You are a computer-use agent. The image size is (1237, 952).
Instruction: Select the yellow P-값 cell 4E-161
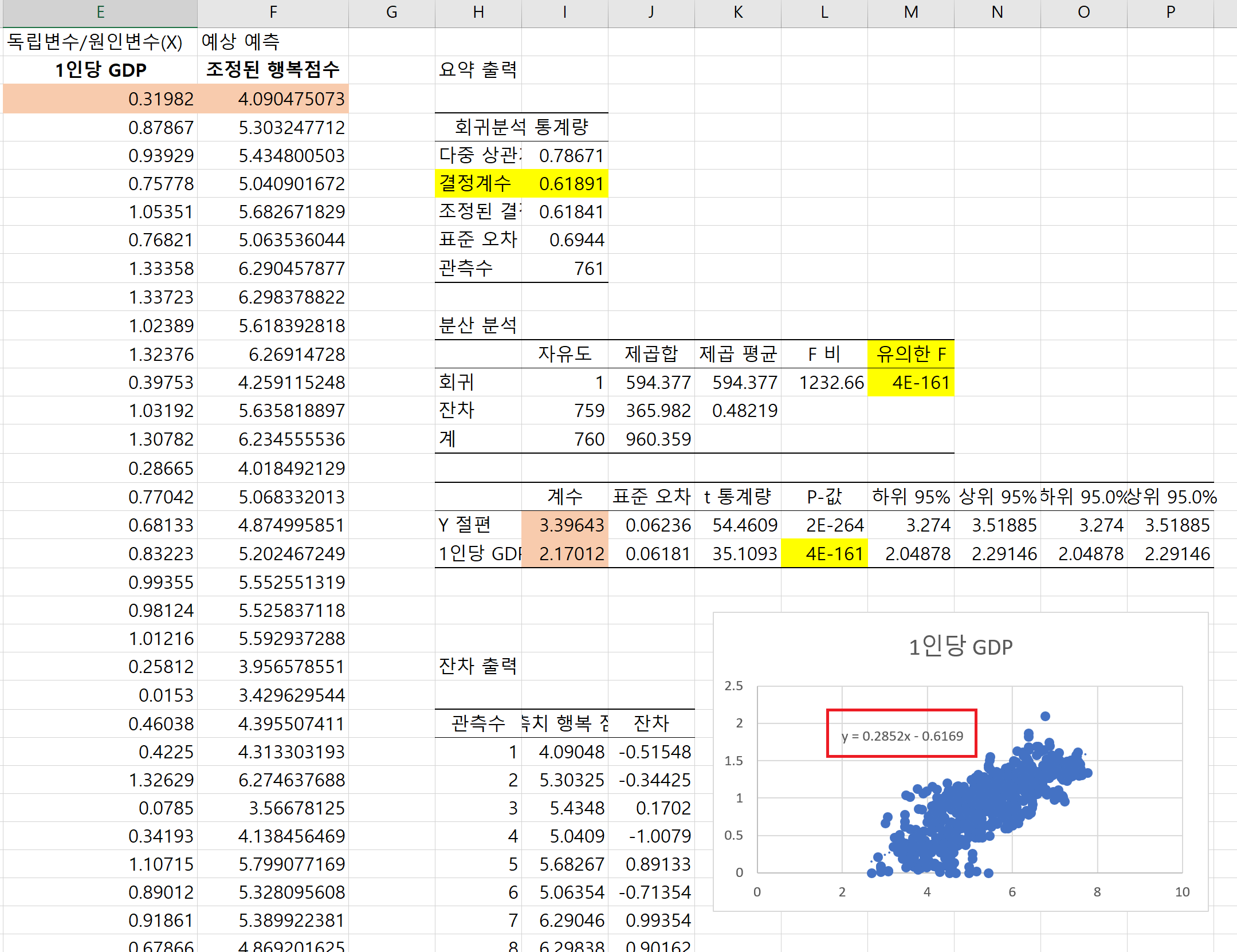824,553
